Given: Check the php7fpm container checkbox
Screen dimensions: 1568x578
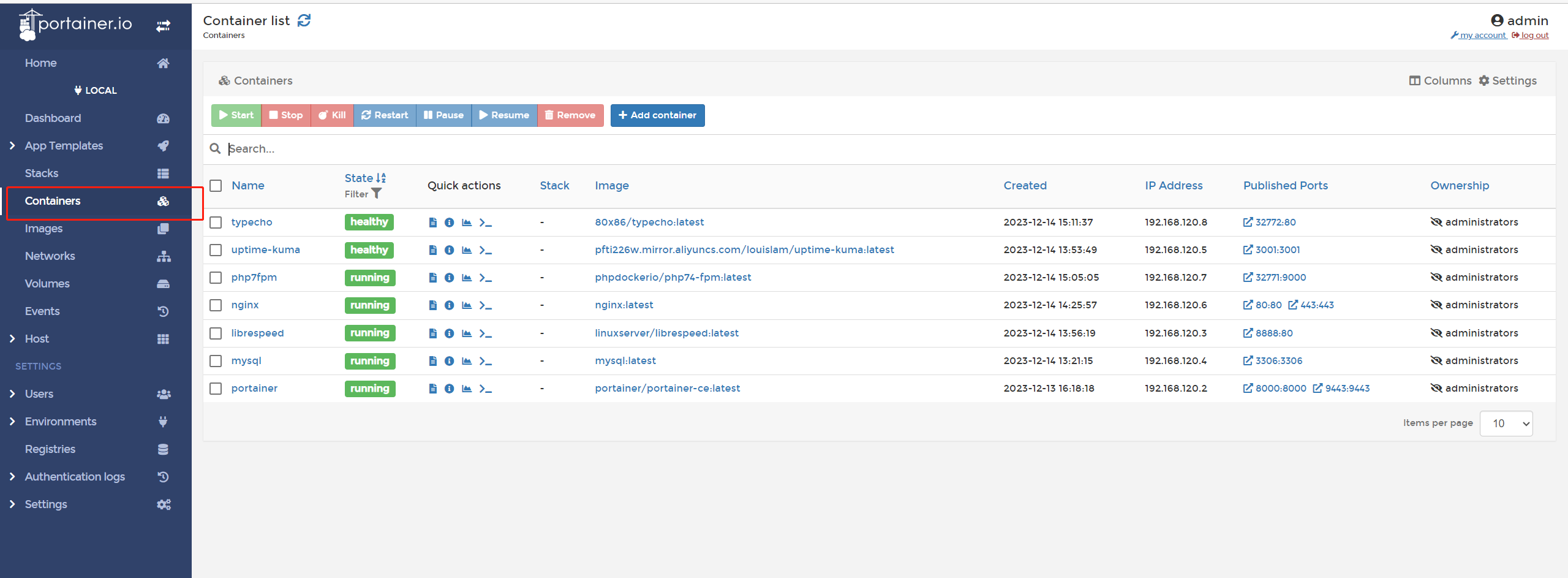Looking at the screenshot, I should [x=216, y=278].
